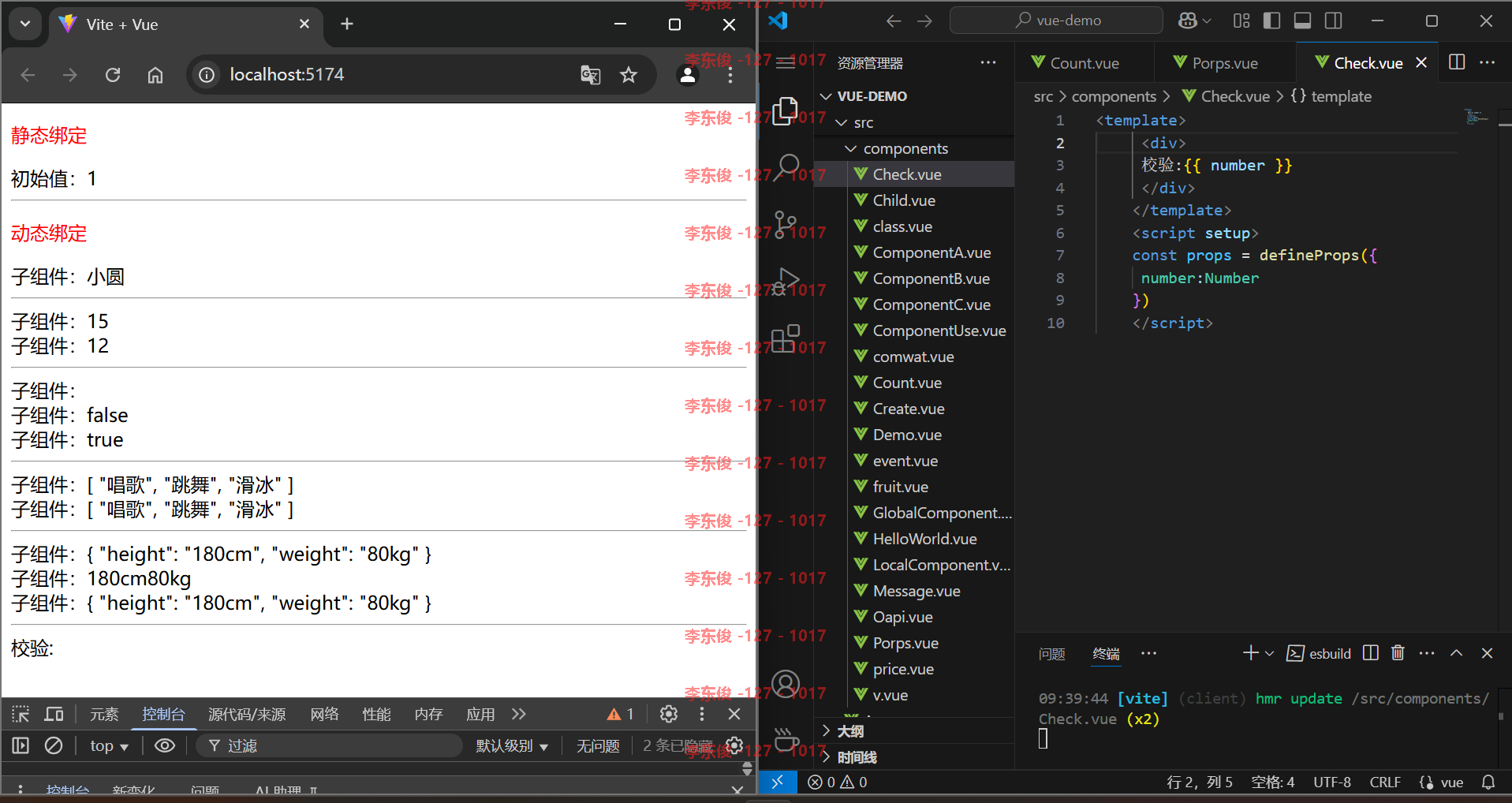Open the remote window indicator in status bar
This screenshot has width=1512, height=803.
point(778,782)
